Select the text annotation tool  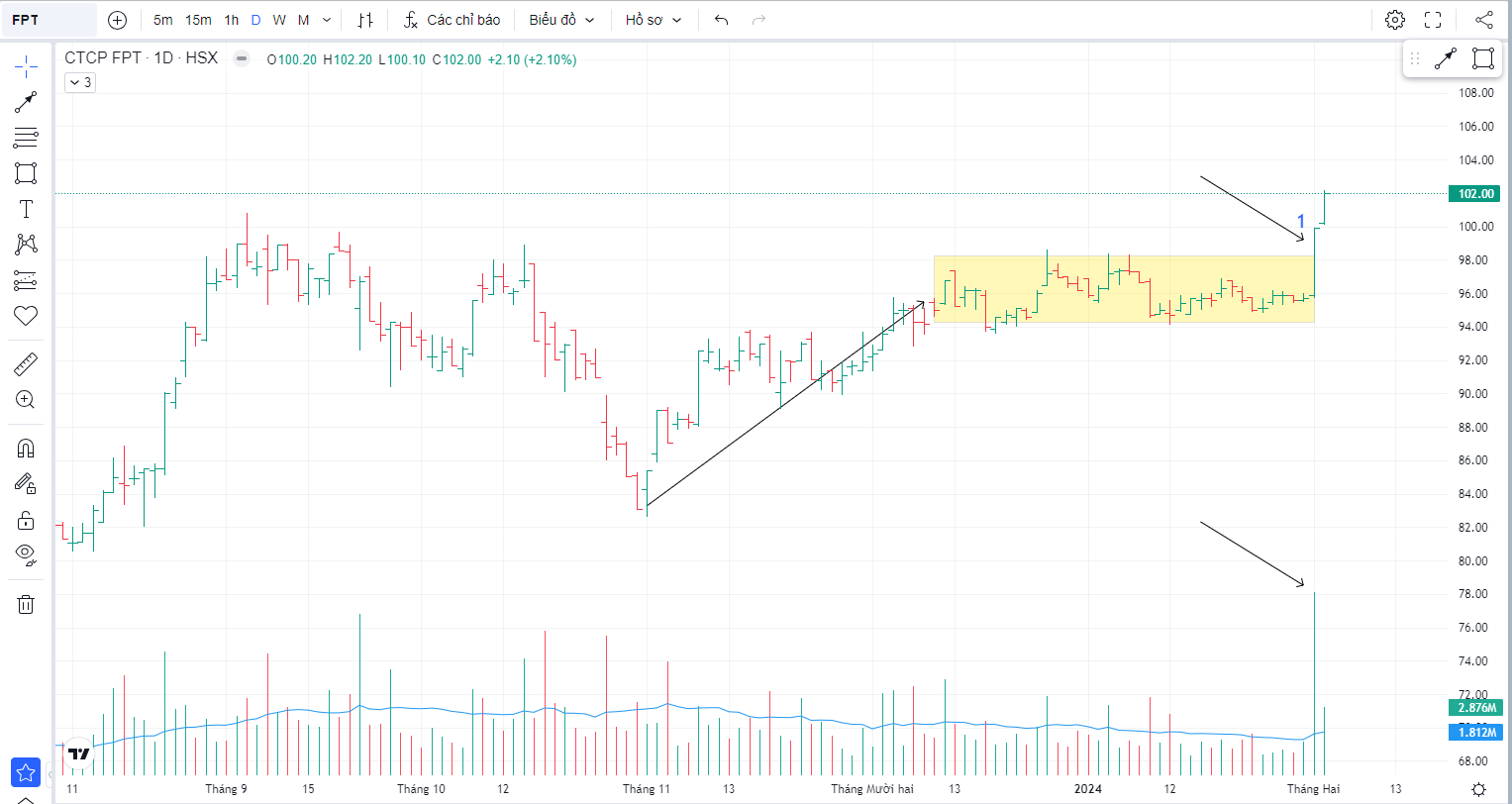point(26,209)
